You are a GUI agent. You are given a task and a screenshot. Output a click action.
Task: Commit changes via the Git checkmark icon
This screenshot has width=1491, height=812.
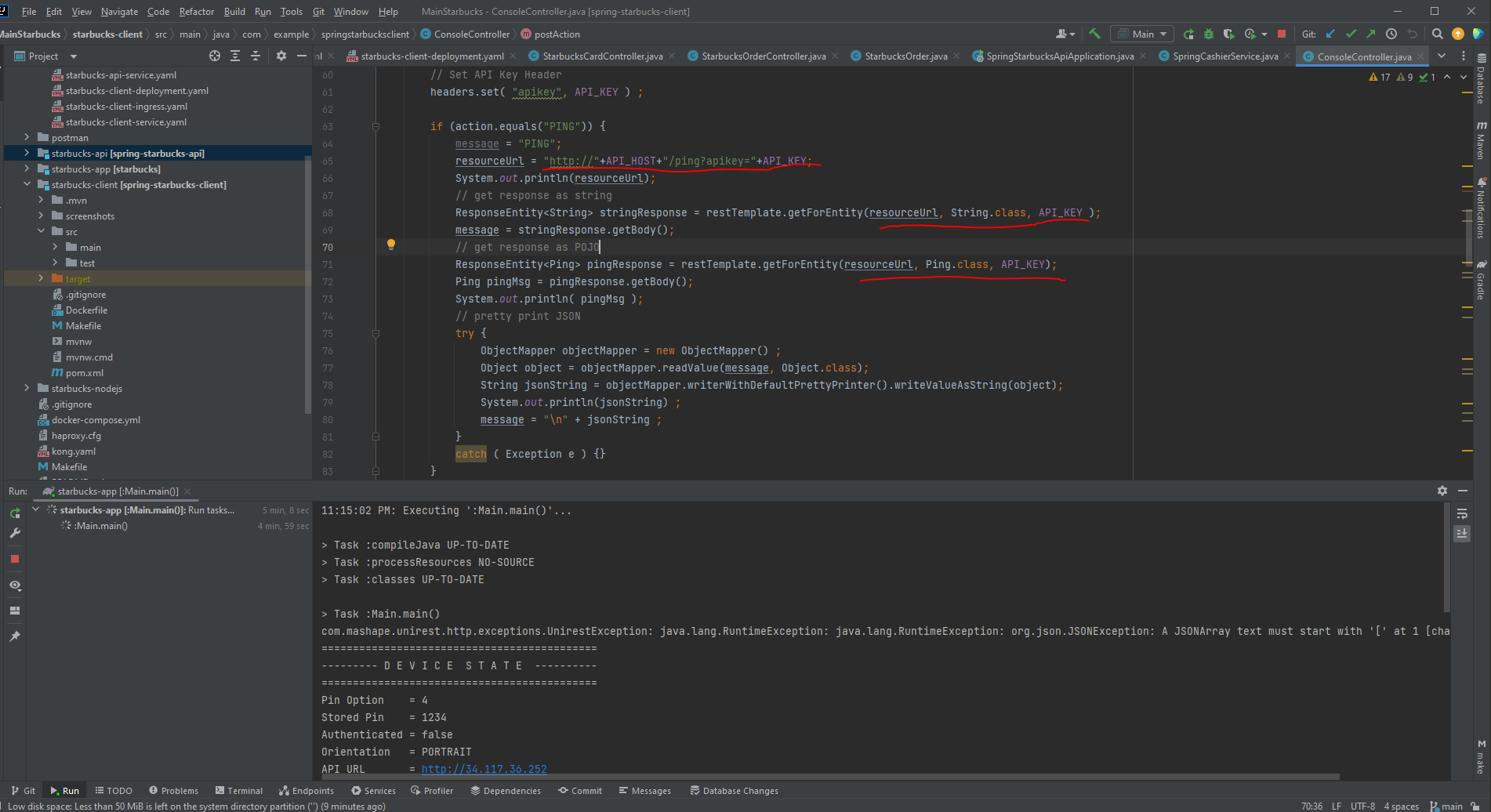1351,34
